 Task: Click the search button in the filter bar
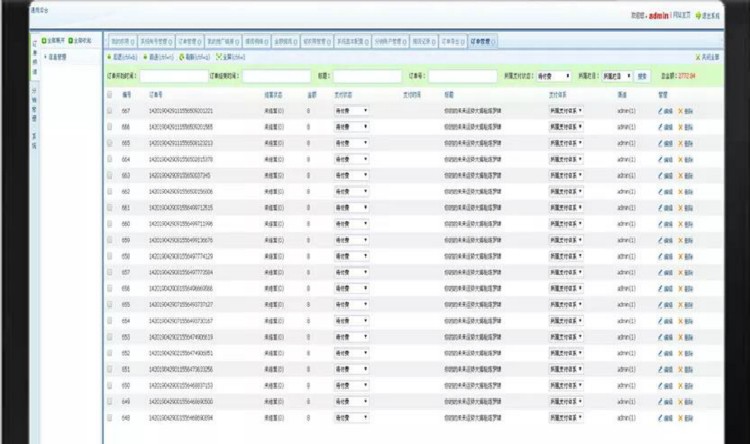tap(641, 75)
